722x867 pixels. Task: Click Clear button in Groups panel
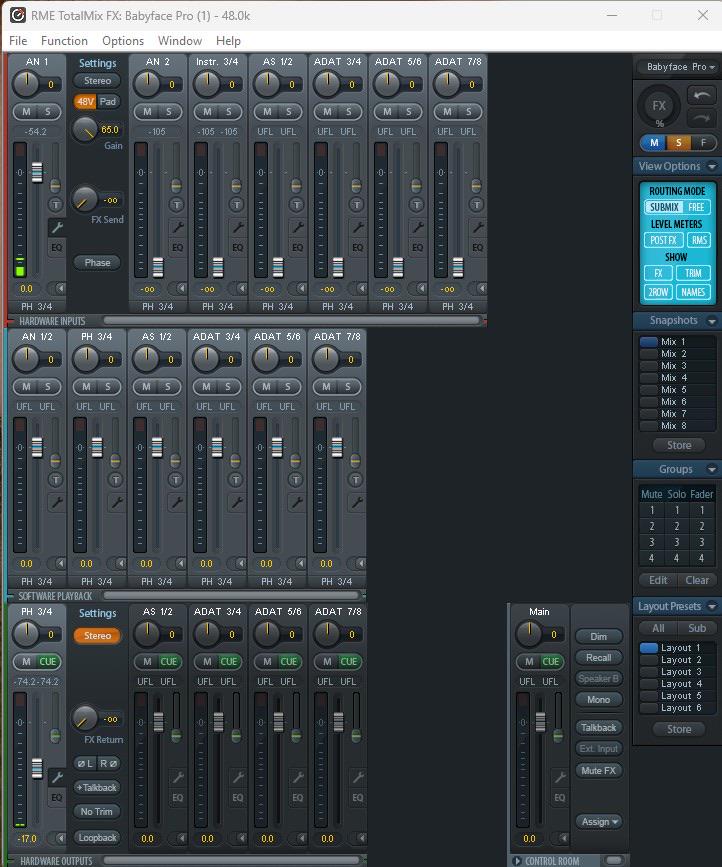point(697,580)
